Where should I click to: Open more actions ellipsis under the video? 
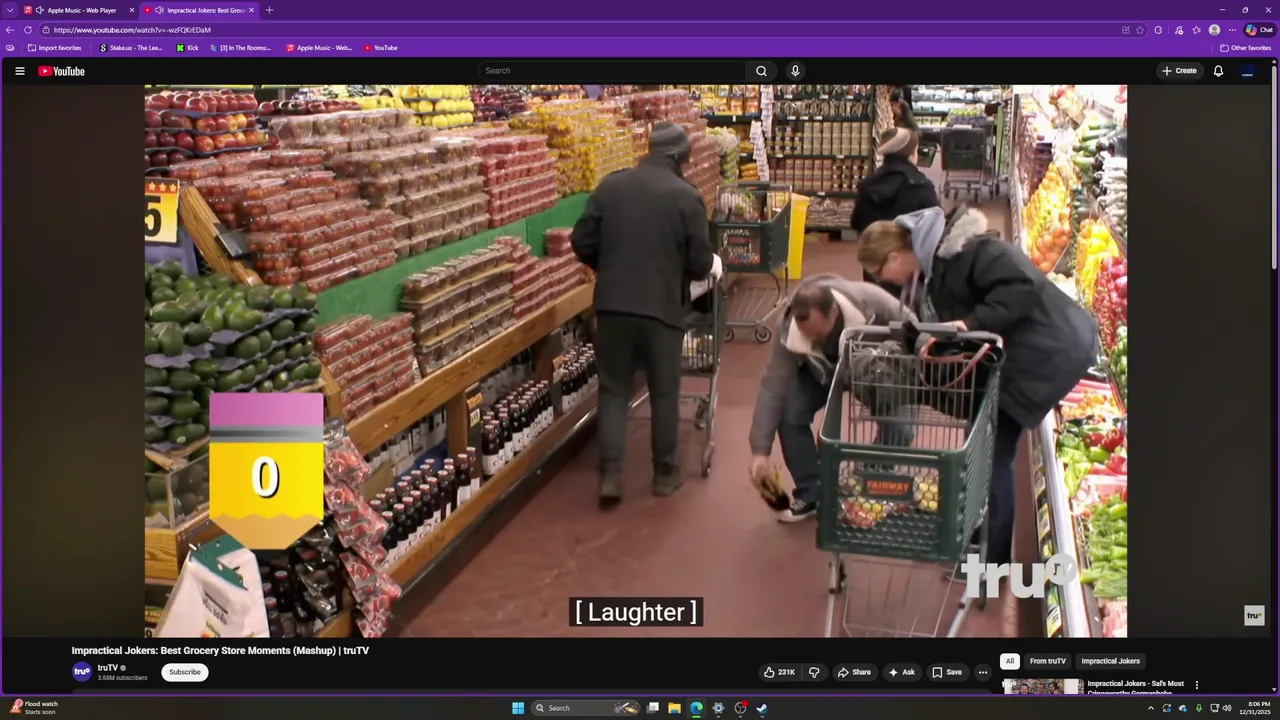pyautogui.click(x=983, y=672)
